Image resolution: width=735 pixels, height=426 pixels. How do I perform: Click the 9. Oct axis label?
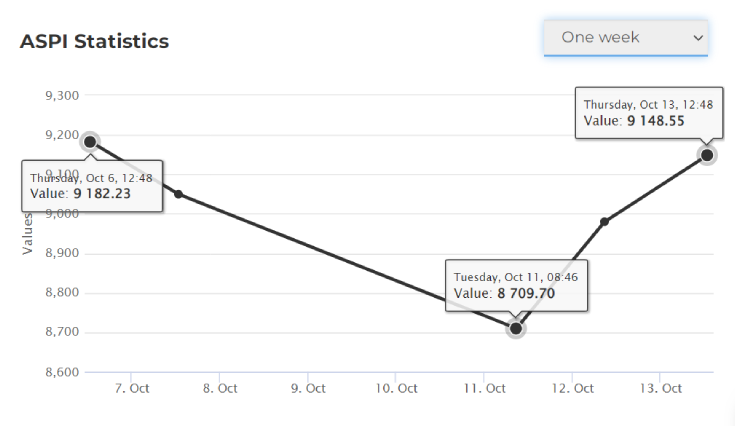308,389
